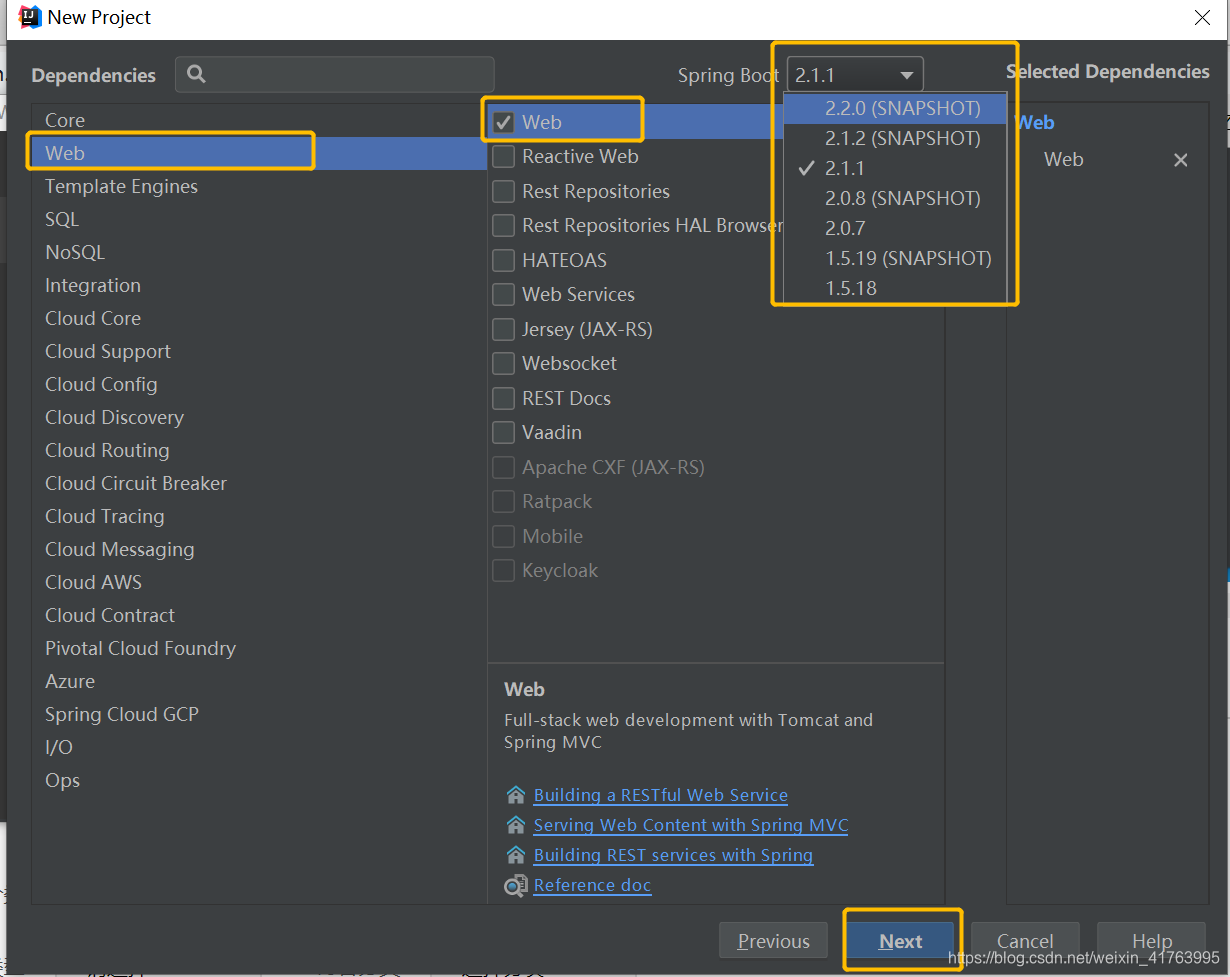The width and height of the screenshot is (1230, 977).
Task: Tick the Vaadin checkbox
Action: (x=504, y=433)
